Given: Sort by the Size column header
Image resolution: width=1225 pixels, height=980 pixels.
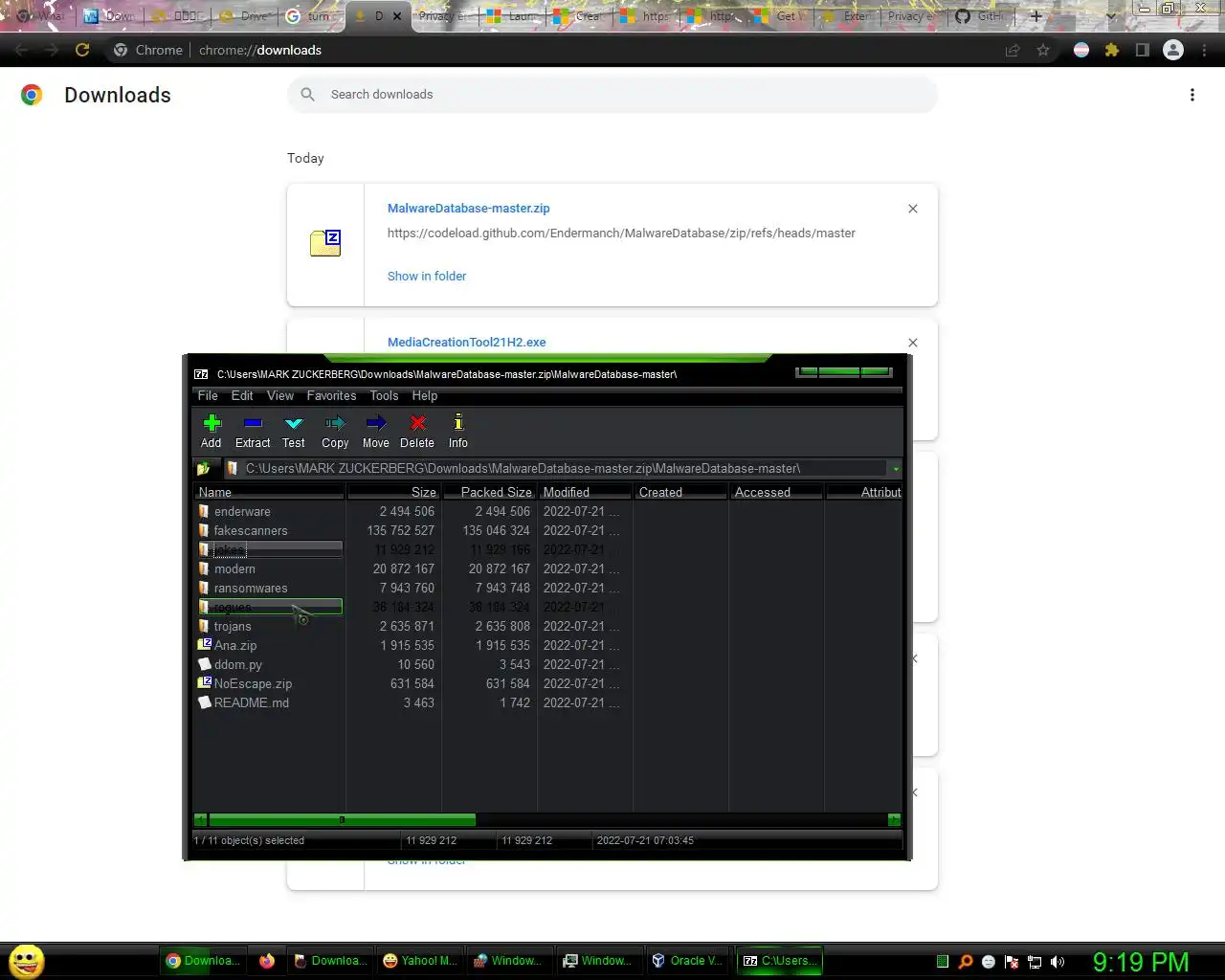Looking at the screenshot, I should [x=393, y=492].
